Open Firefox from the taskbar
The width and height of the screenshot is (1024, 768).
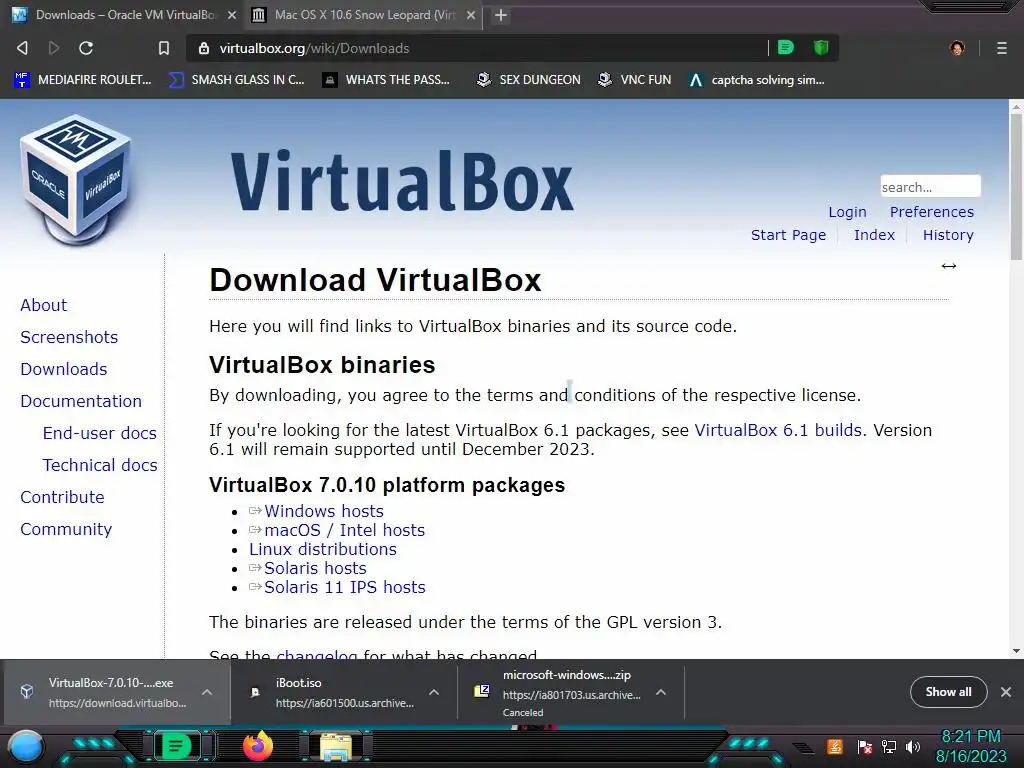tap(258, 746)
